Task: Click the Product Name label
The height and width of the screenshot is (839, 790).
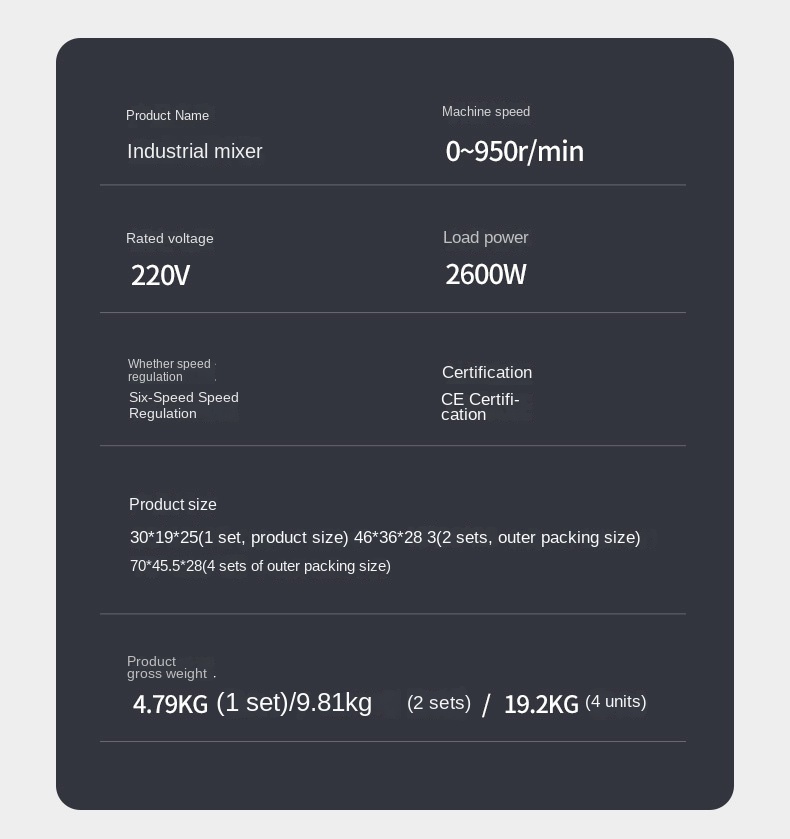Action: coord(168,116)
